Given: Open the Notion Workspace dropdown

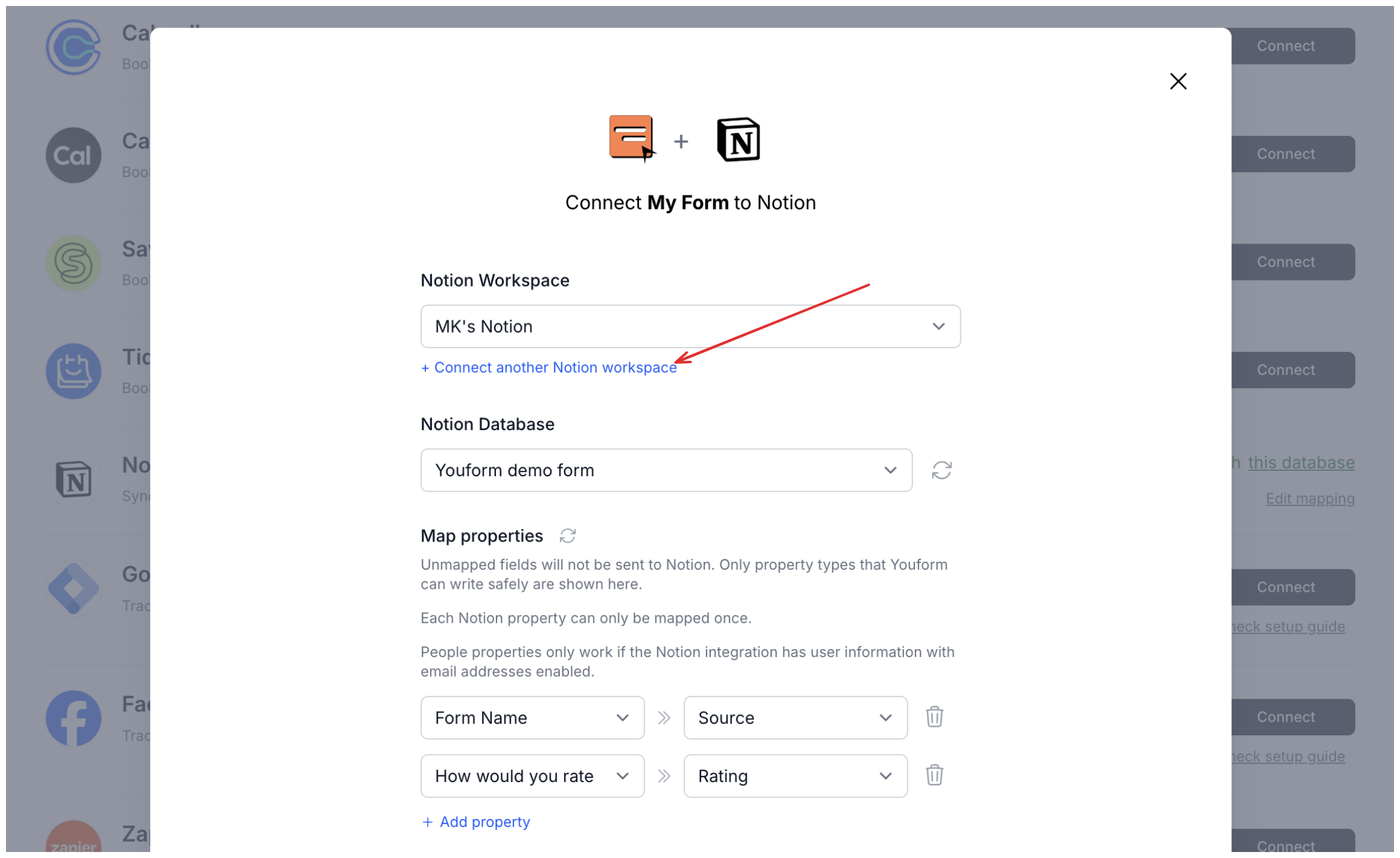Looking at the screenshot, I should click(690, 327).
